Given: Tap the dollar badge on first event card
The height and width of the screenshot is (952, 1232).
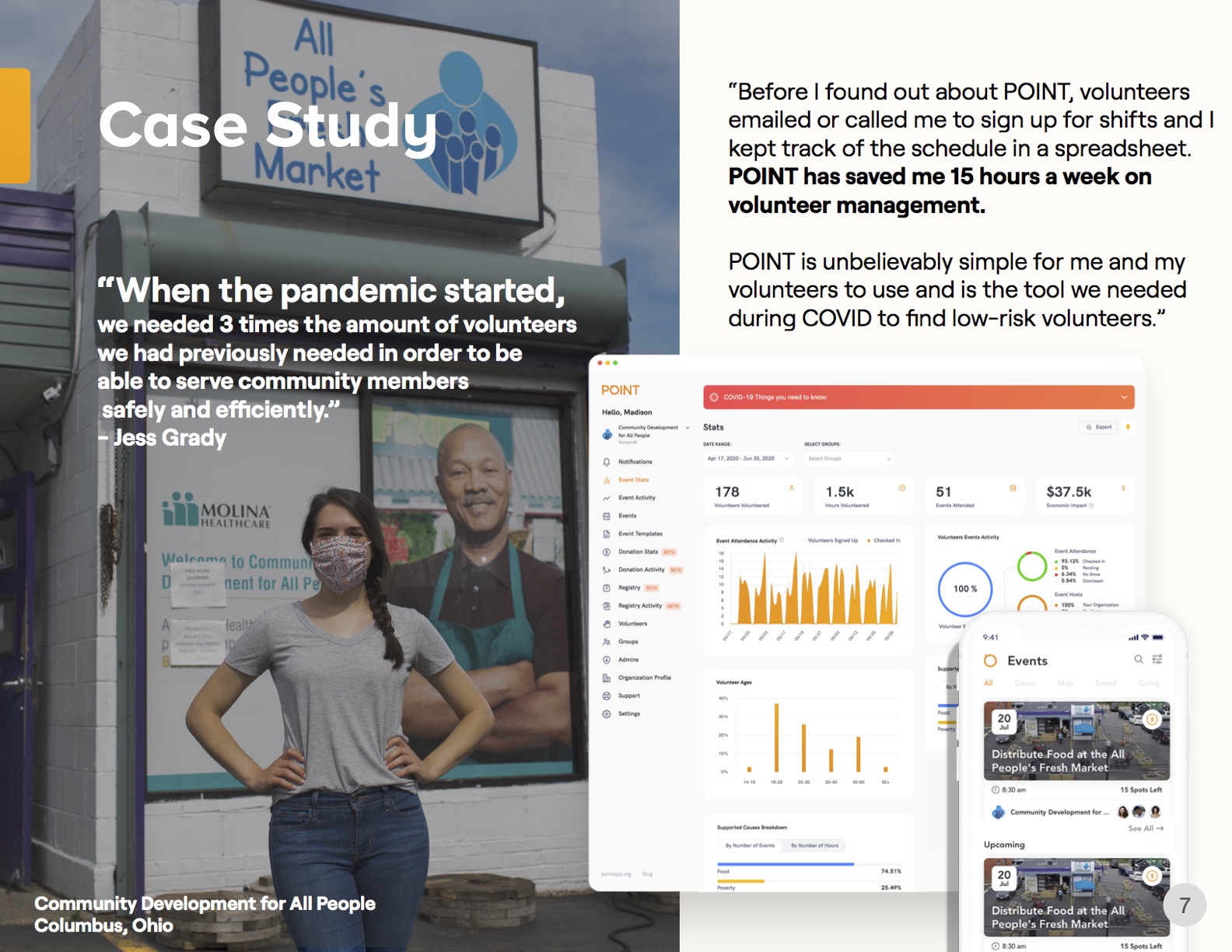Looking at the screenshot, I should [x=1152, y=719].
